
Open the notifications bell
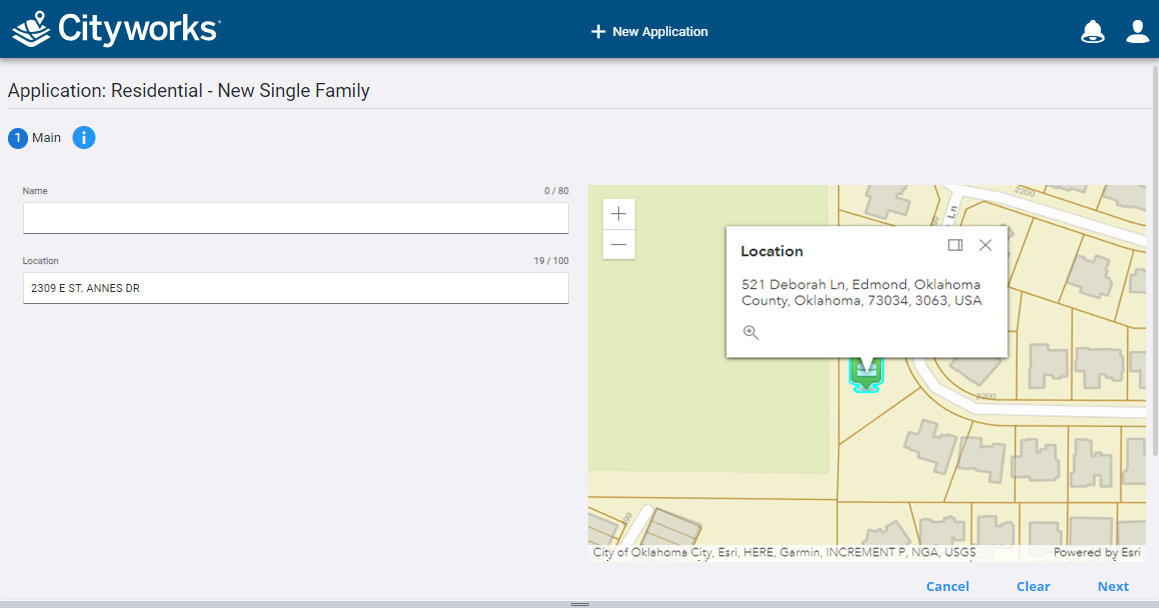(x=1092, y=31)
